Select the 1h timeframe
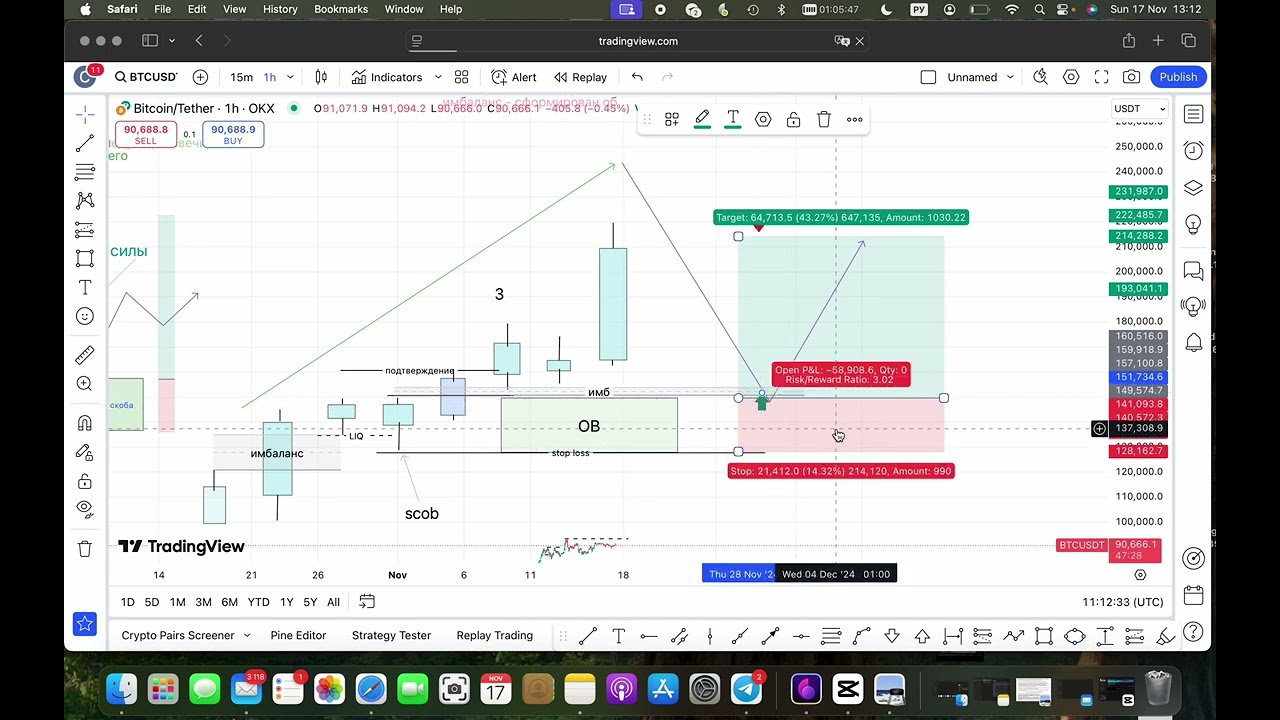 (x=270, y=77)
